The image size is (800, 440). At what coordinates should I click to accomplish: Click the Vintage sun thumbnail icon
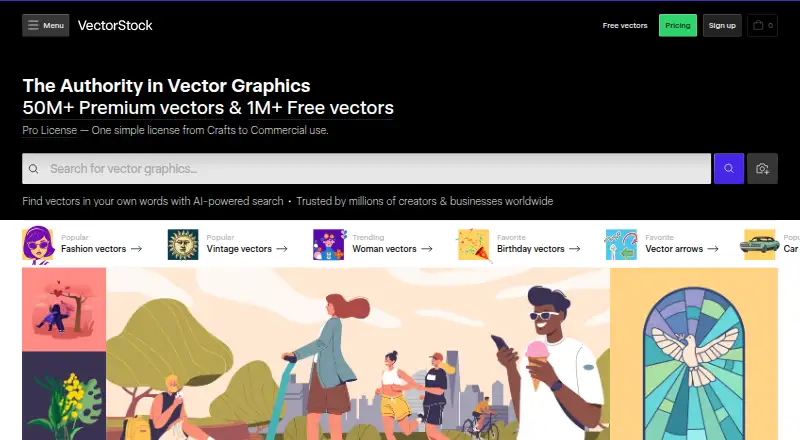coord(183,245)
